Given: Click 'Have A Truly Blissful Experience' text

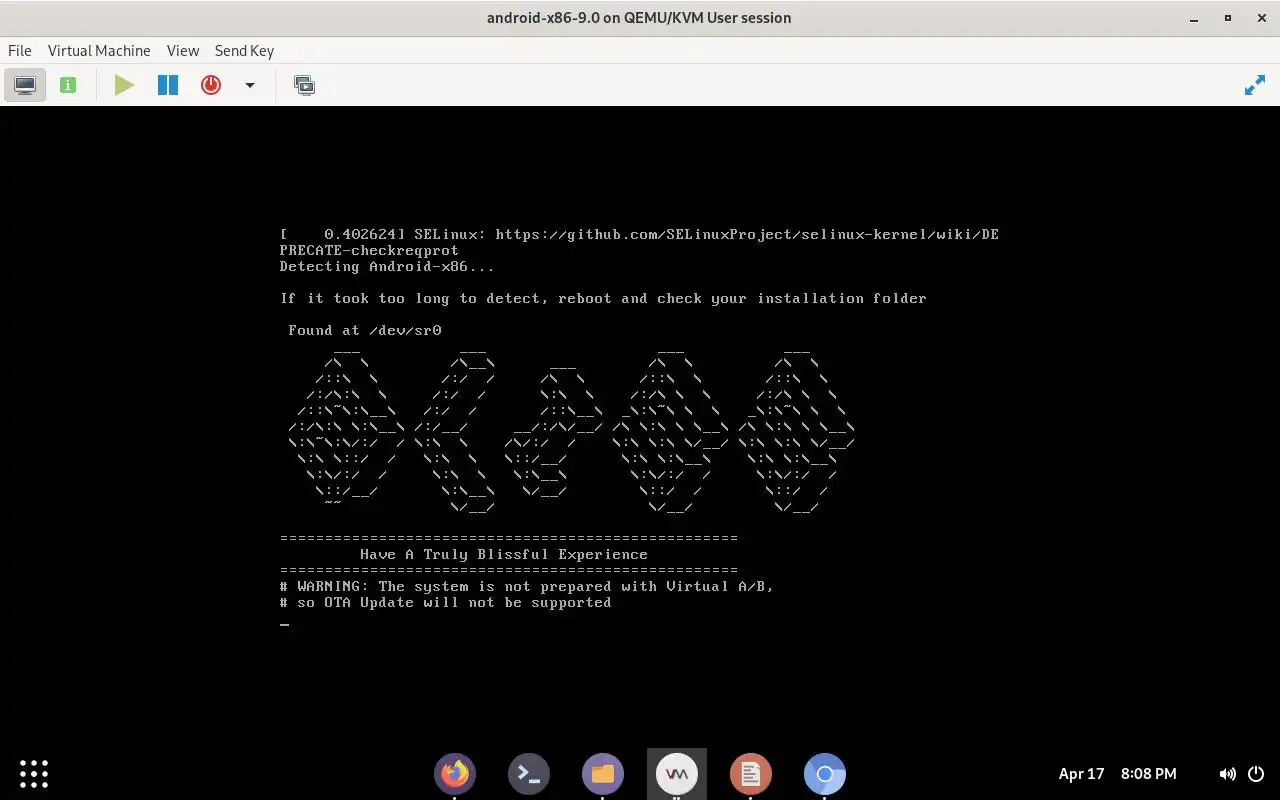Looking at the screenshot, I should pyautogui.click(x=504, y=554).
